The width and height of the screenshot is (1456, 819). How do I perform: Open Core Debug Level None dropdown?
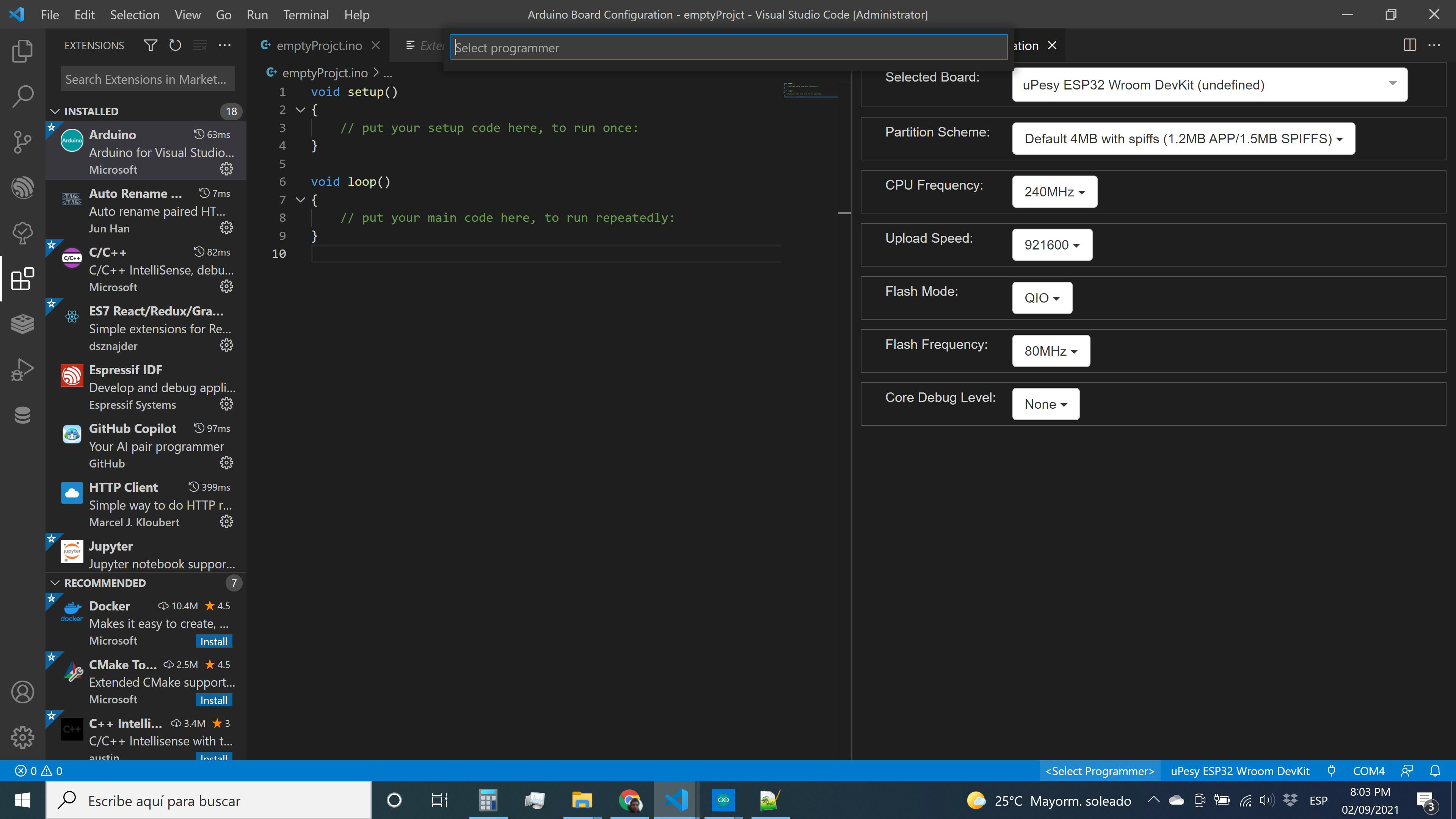pos(1046,404)
